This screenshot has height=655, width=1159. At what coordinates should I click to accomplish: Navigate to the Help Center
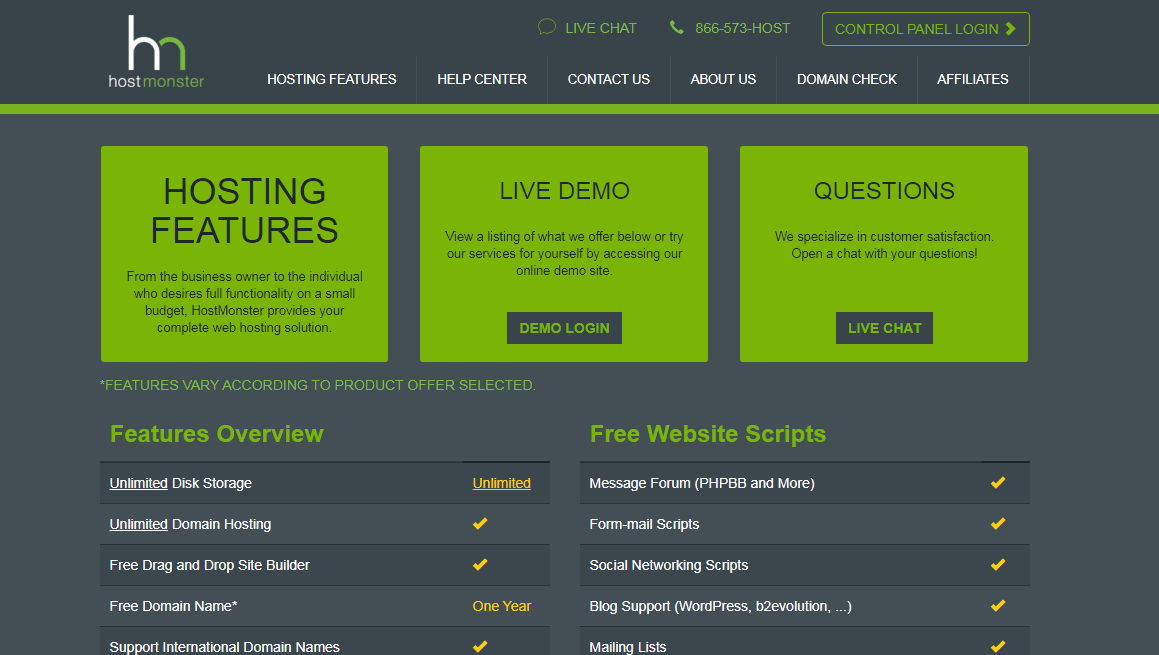coord(482,79)
